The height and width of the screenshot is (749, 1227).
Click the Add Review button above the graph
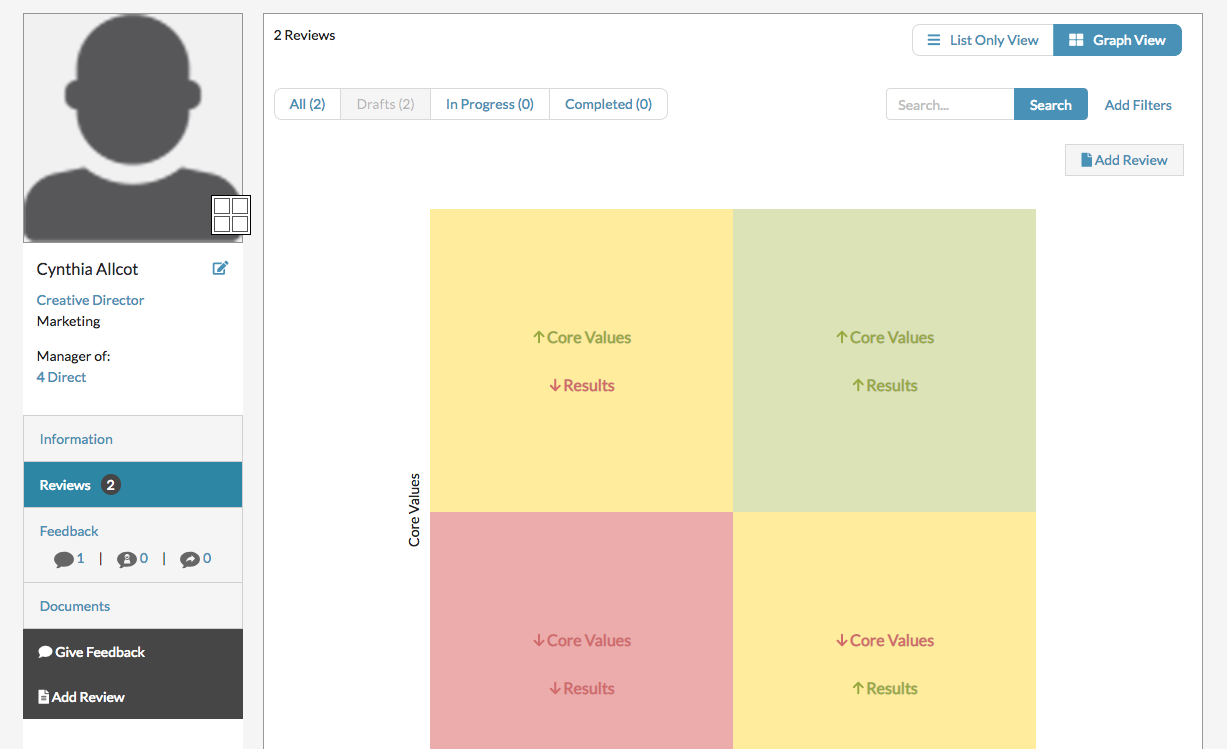pyautogui.click(x=1124, y=160)
